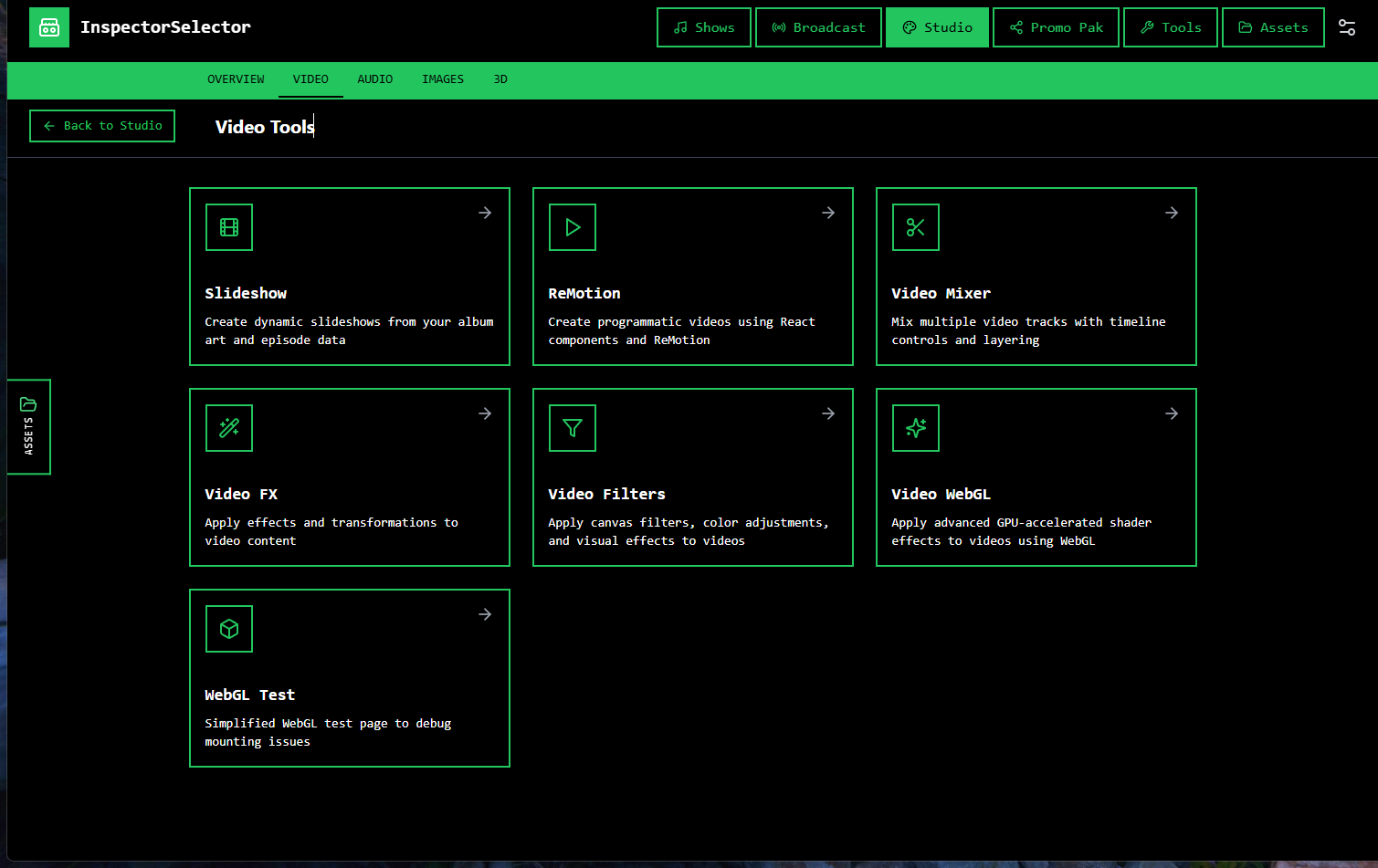The width and height of the screenshot is (1378, 868).
Task: Open the Promo Pak navigation button
Action: 1056,27
